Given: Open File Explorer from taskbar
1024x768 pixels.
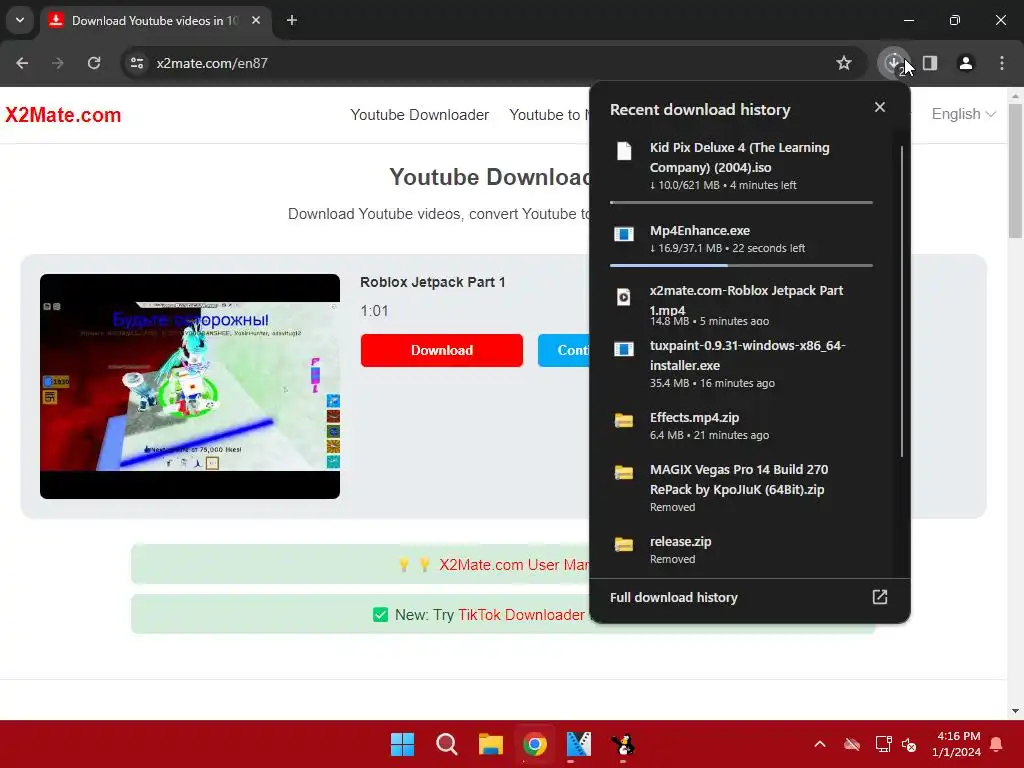Looking at the screenshot, I should pyautogui.click(x=490, y=744).
